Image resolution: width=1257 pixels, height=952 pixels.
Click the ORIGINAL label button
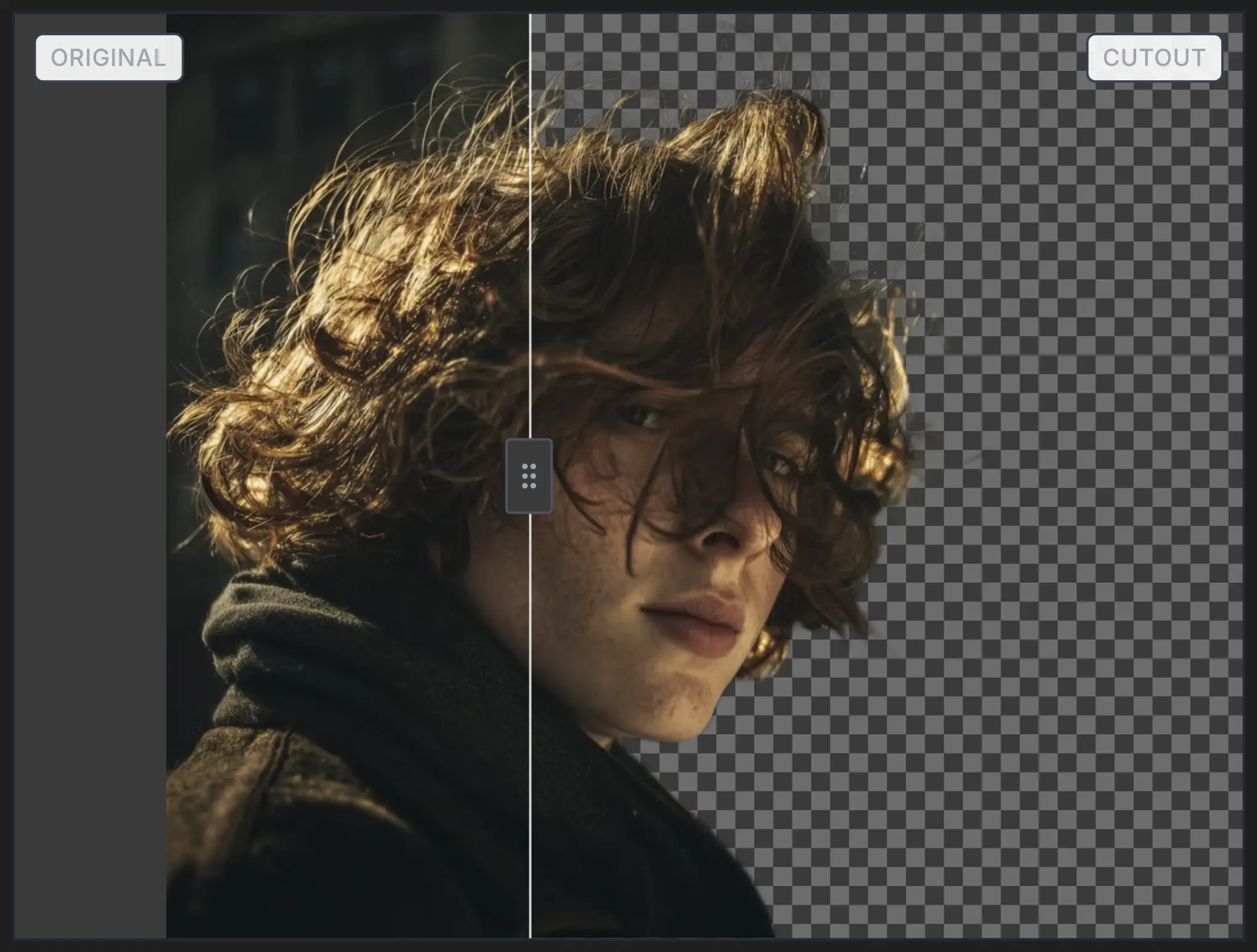pos(109,58)
